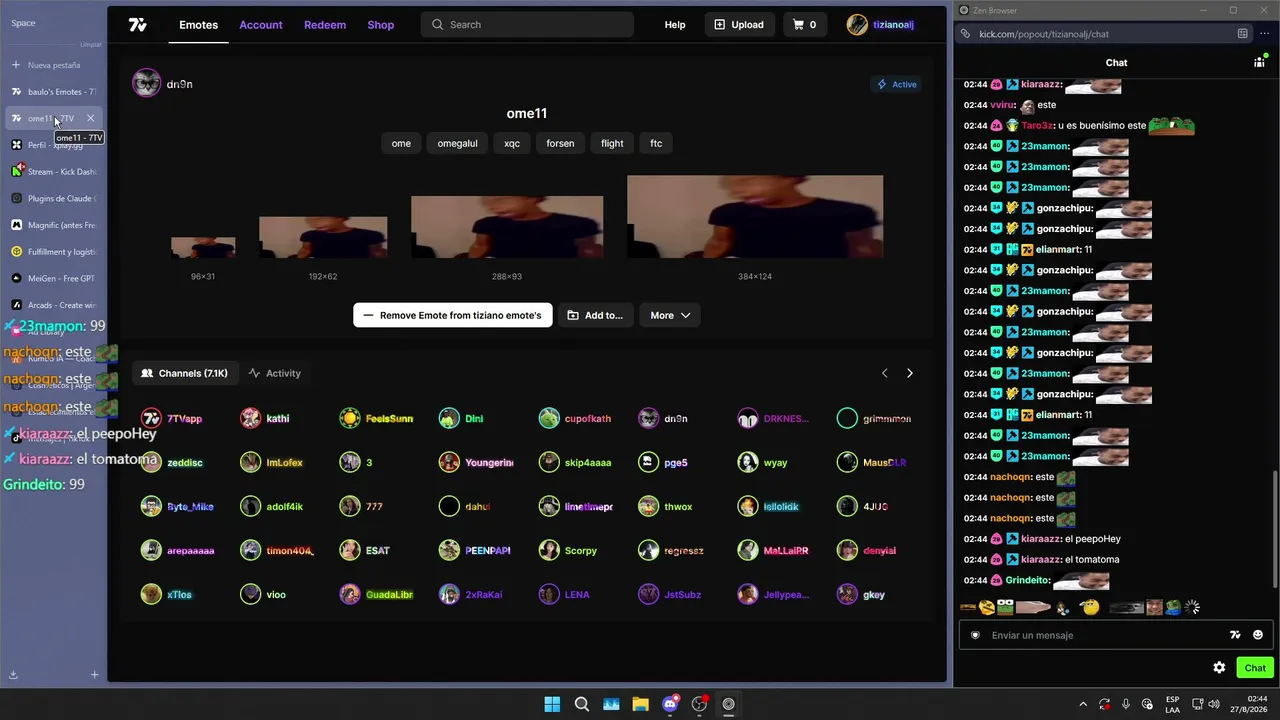This screenshot has height=720, width=1280.
Task: Click the Limpiar button in sidebar
Action: point(90,44)
